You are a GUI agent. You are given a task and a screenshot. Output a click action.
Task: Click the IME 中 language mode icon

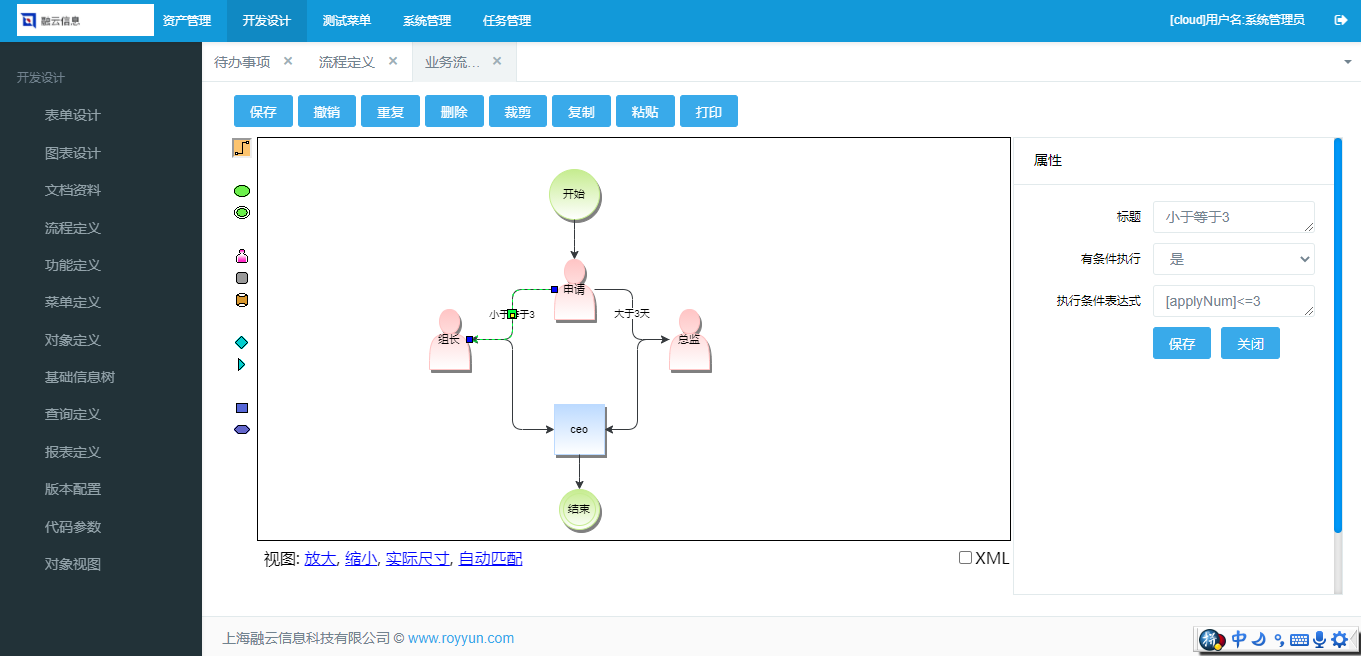[1239, 639]
